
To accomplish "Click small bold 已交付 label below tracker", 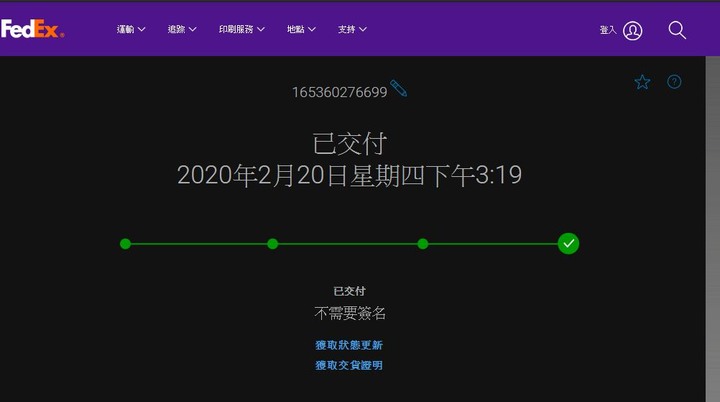I will [349, 291].
